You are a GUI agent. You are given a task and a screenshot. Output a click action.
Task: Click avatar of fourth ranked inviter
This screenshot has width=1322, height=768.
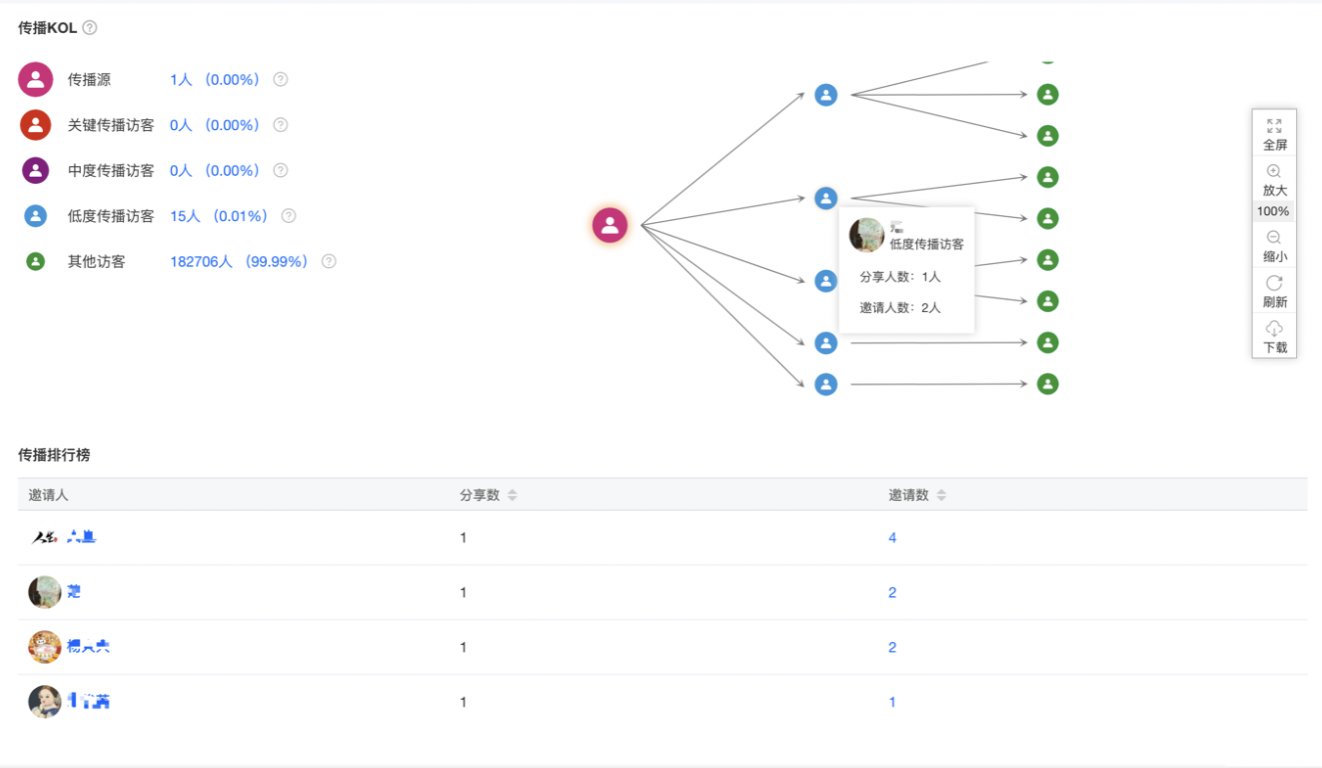(45, 702)
